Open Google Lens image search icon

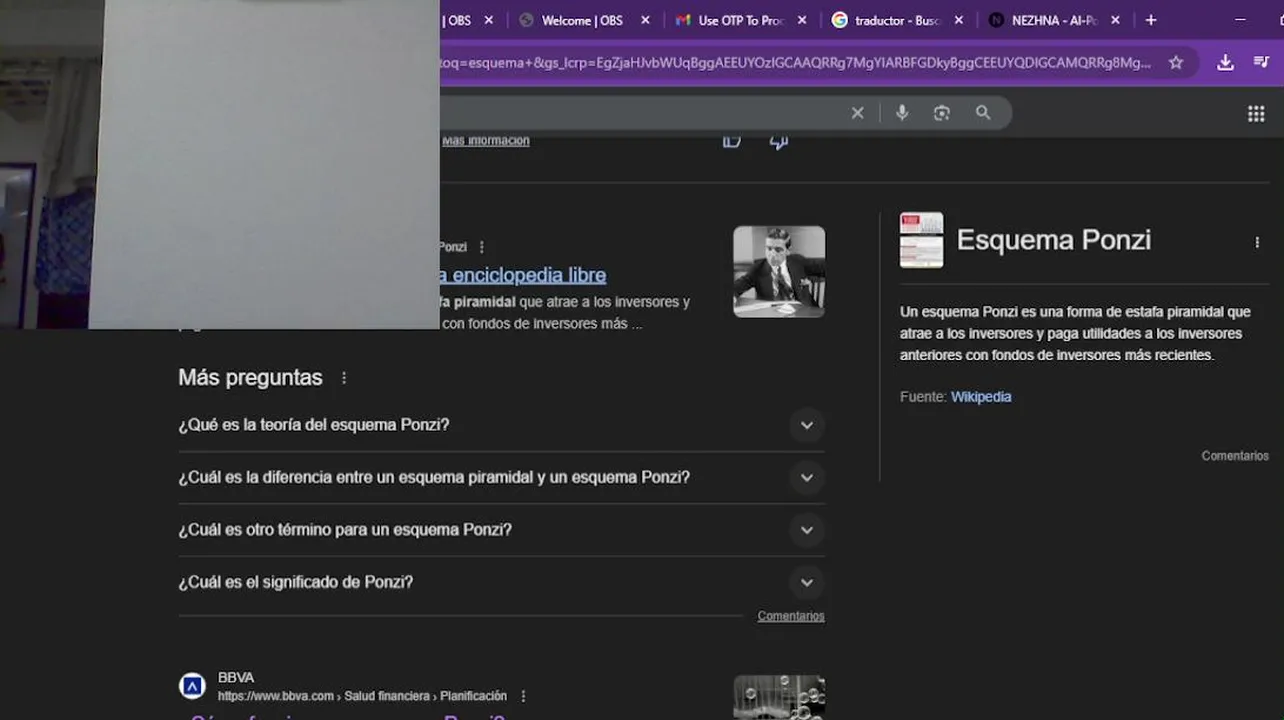941,113
